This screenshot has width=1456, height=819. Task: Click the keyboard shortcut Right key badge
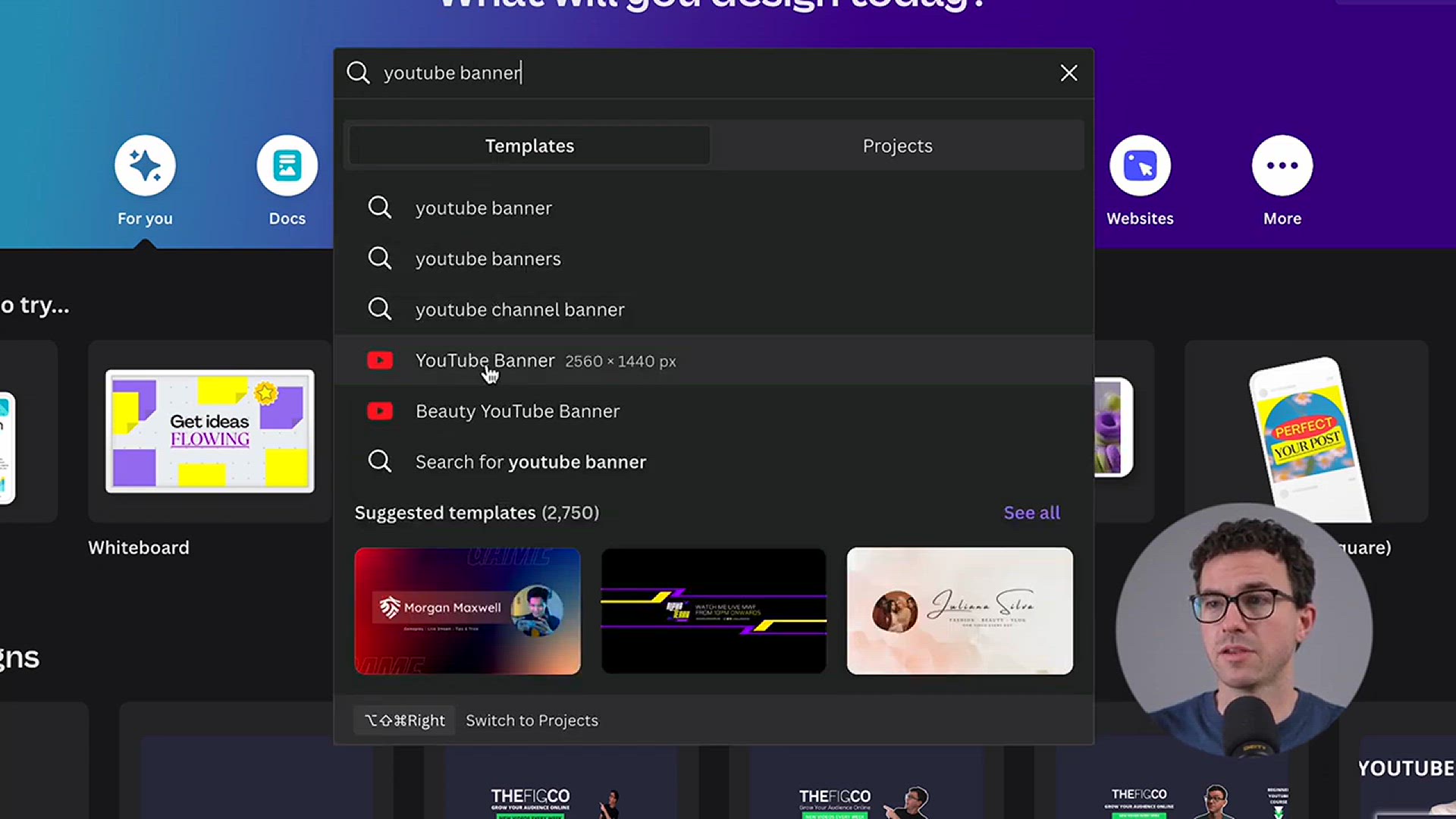(404, 720)
